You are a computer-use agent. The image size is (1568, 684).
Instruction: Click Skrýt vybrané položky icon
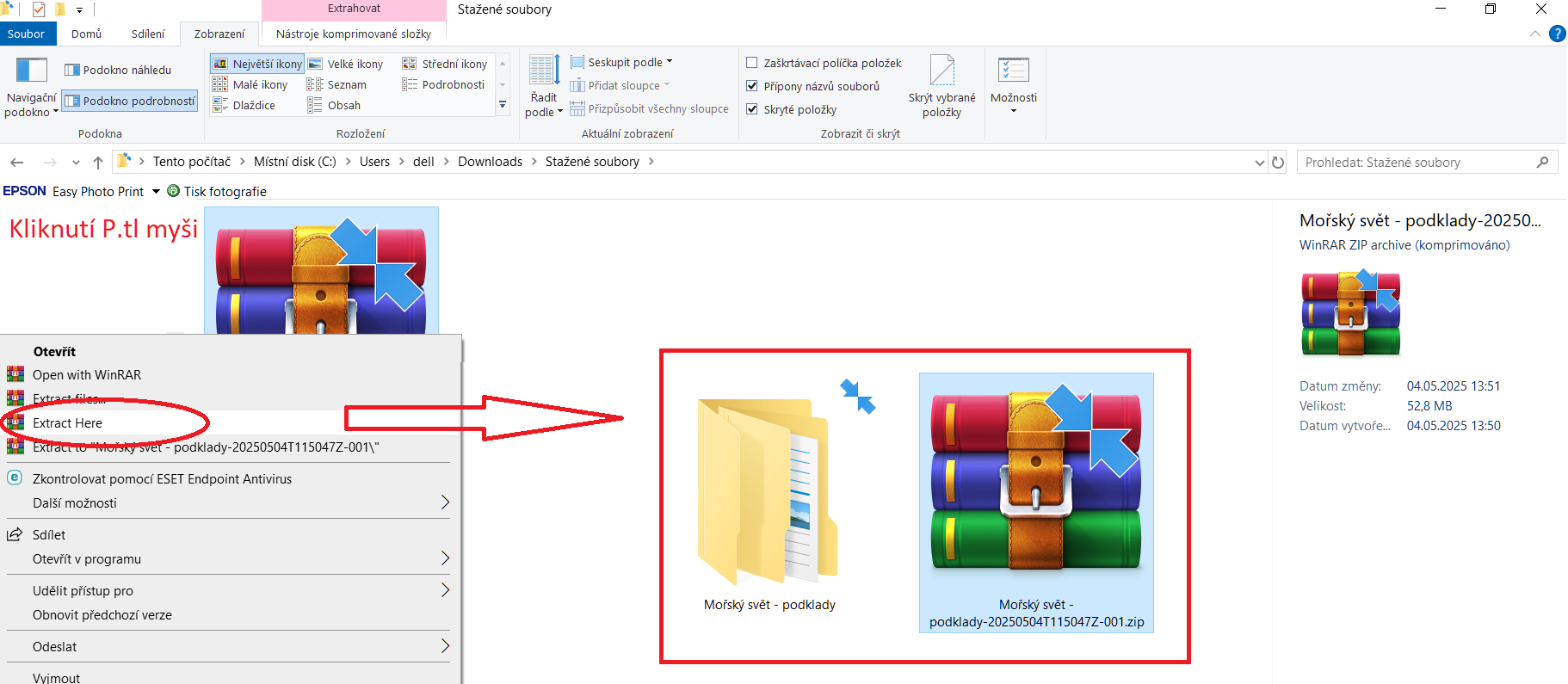tap(942, 70)
